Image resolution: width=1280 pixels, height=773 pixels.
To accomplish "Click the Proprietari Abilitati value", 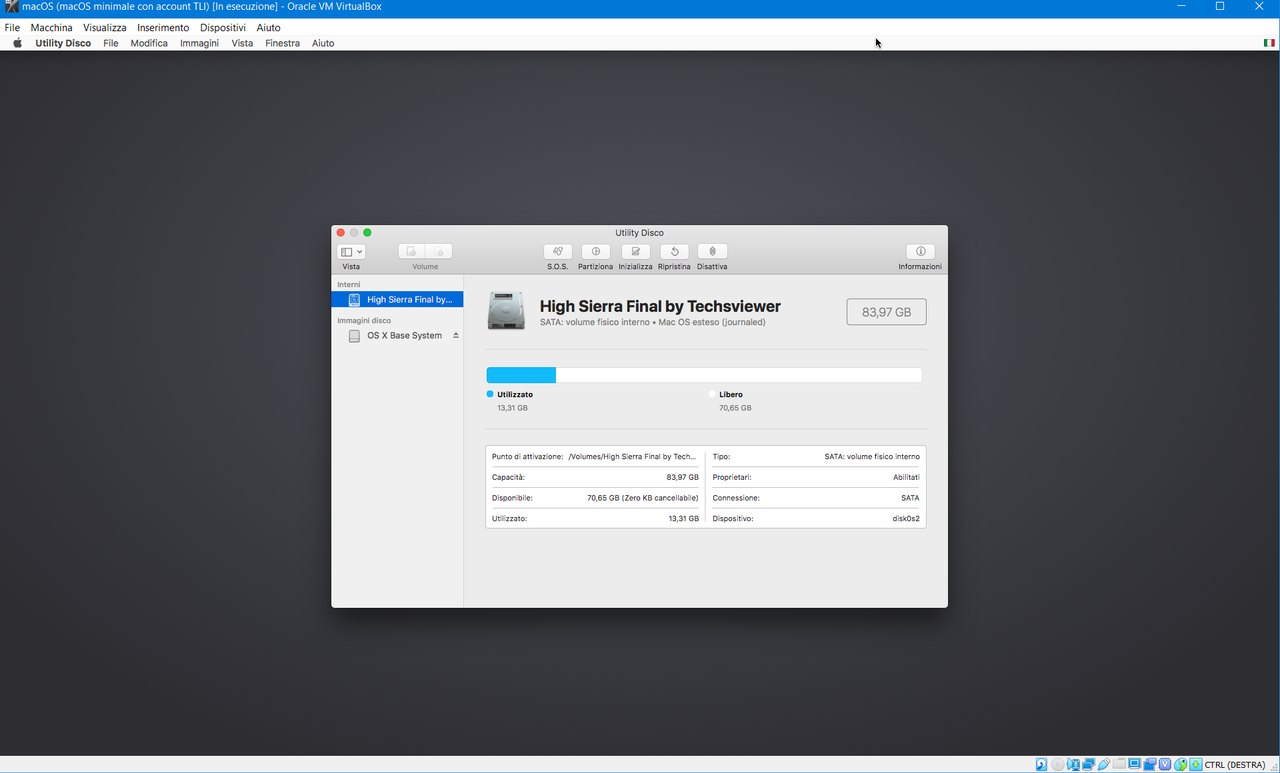I will pyautogui.click(x=906, y=477).
